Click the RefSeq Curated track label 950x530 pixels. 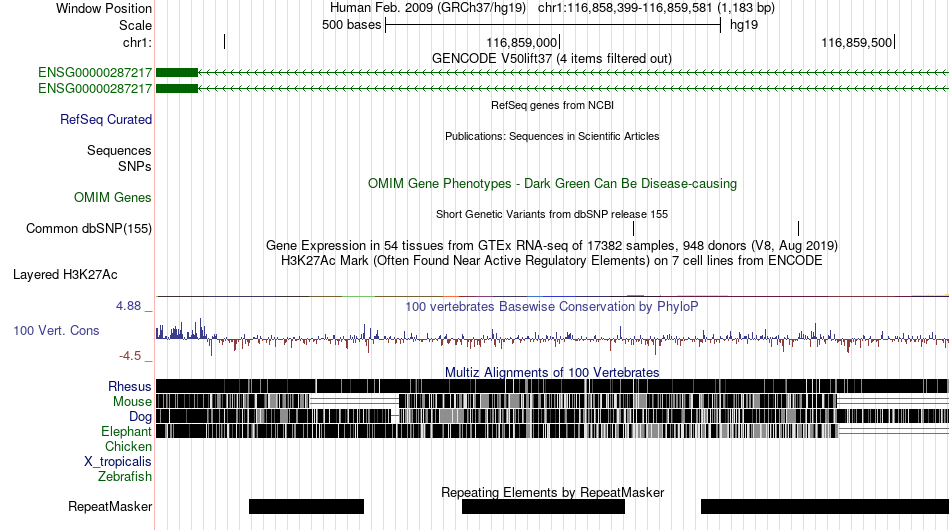pos(106,119)
